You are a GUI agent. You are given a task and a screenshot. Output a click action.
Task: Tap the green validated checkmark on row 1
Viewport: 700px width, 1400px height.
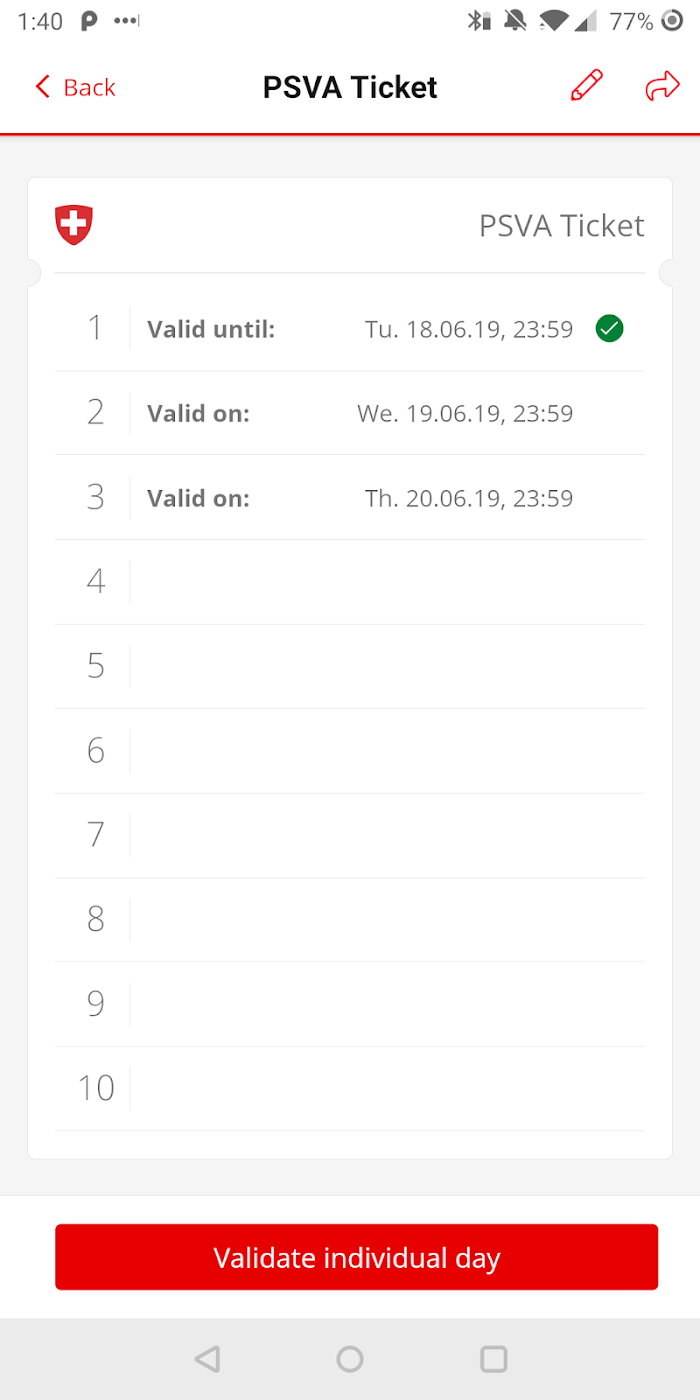(609, 328)
